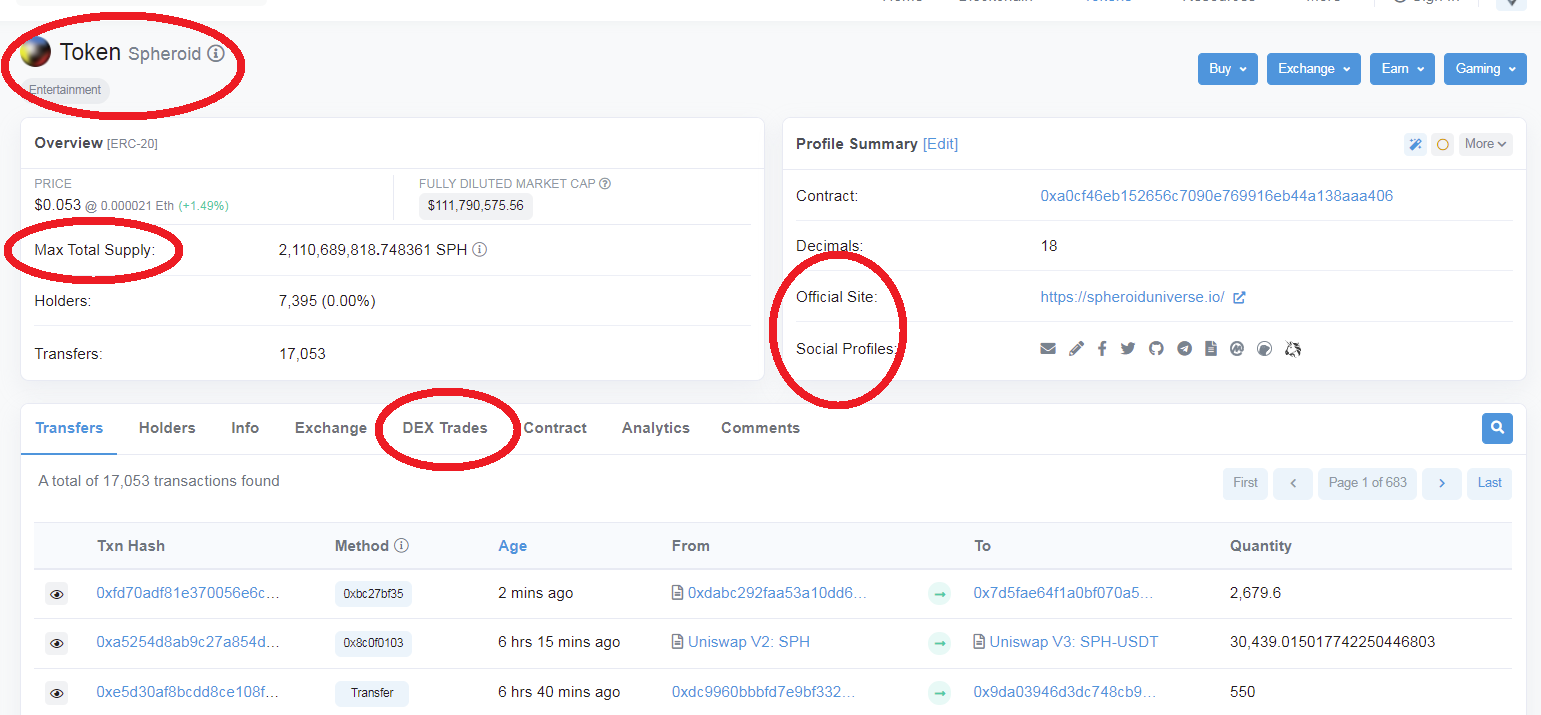Expand the Buy dropdown

click(1228, 69)
